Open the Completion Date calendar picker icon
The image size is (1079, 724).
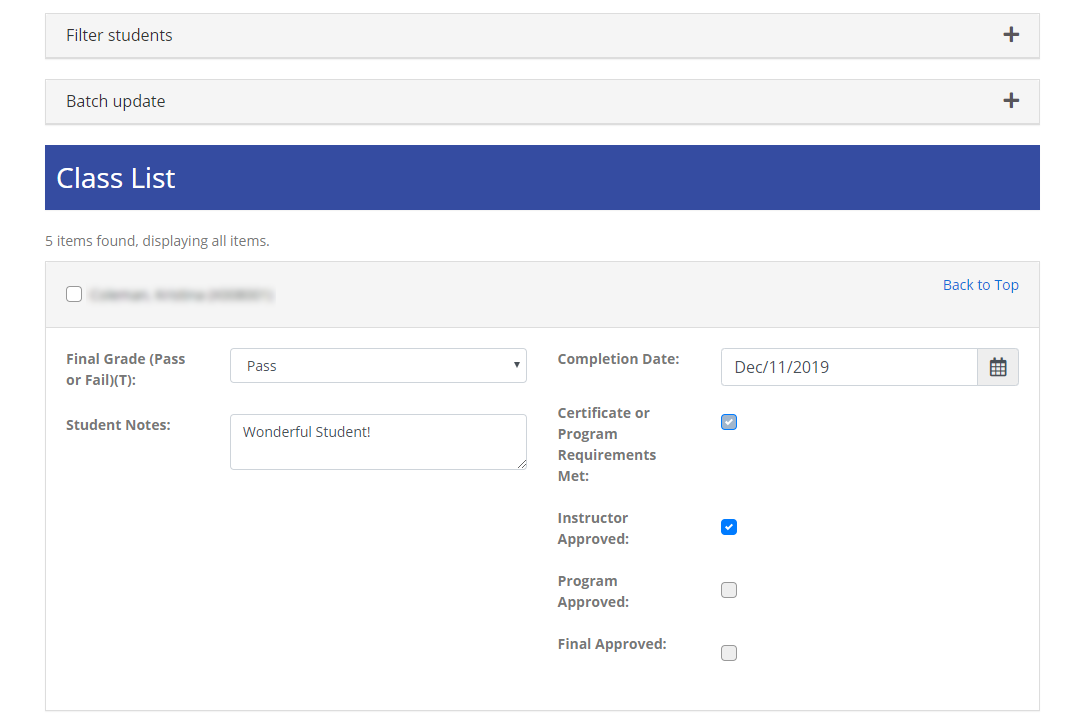point(997,367)
